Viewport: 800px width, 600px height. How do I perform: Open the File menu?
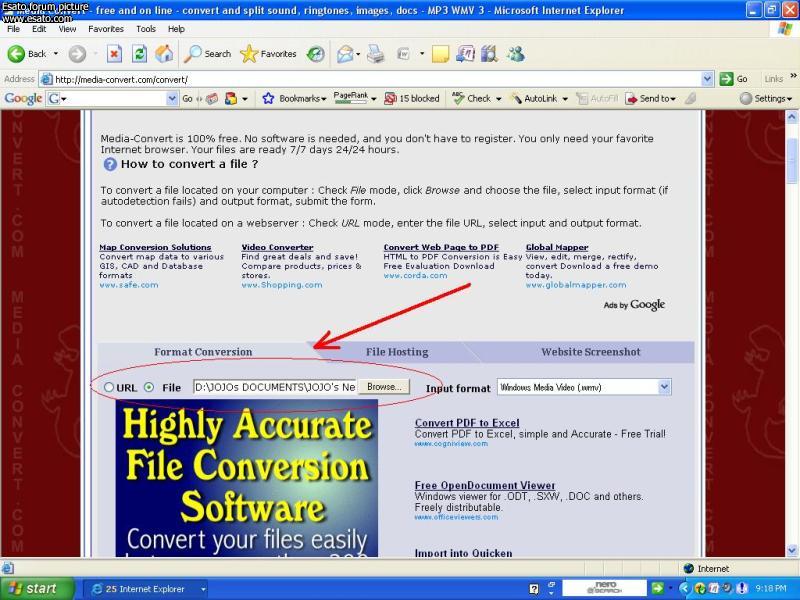pyautogui.click(x=13, y=29)
